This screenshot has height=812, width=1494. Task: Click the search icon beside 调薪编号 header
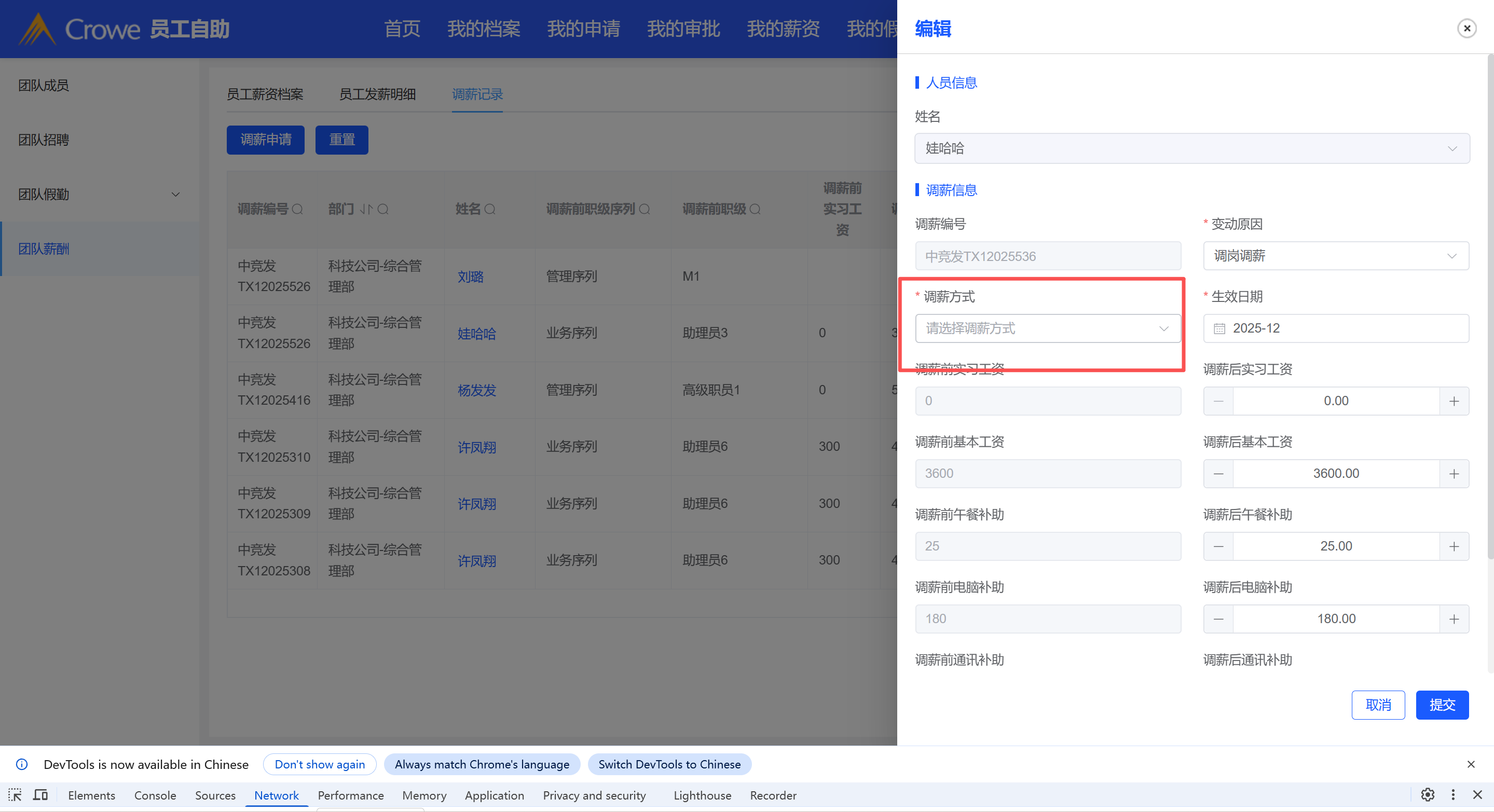click(x=297, y=210)
